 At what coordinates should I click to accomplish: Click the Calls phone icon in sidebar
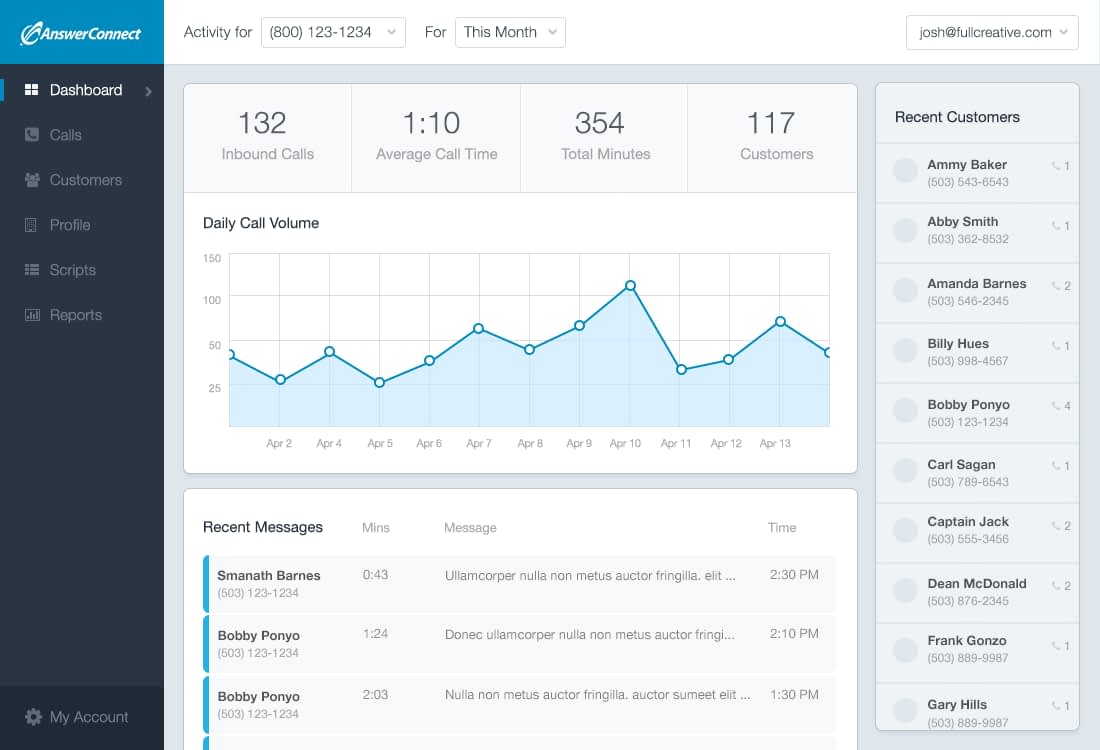32,135
